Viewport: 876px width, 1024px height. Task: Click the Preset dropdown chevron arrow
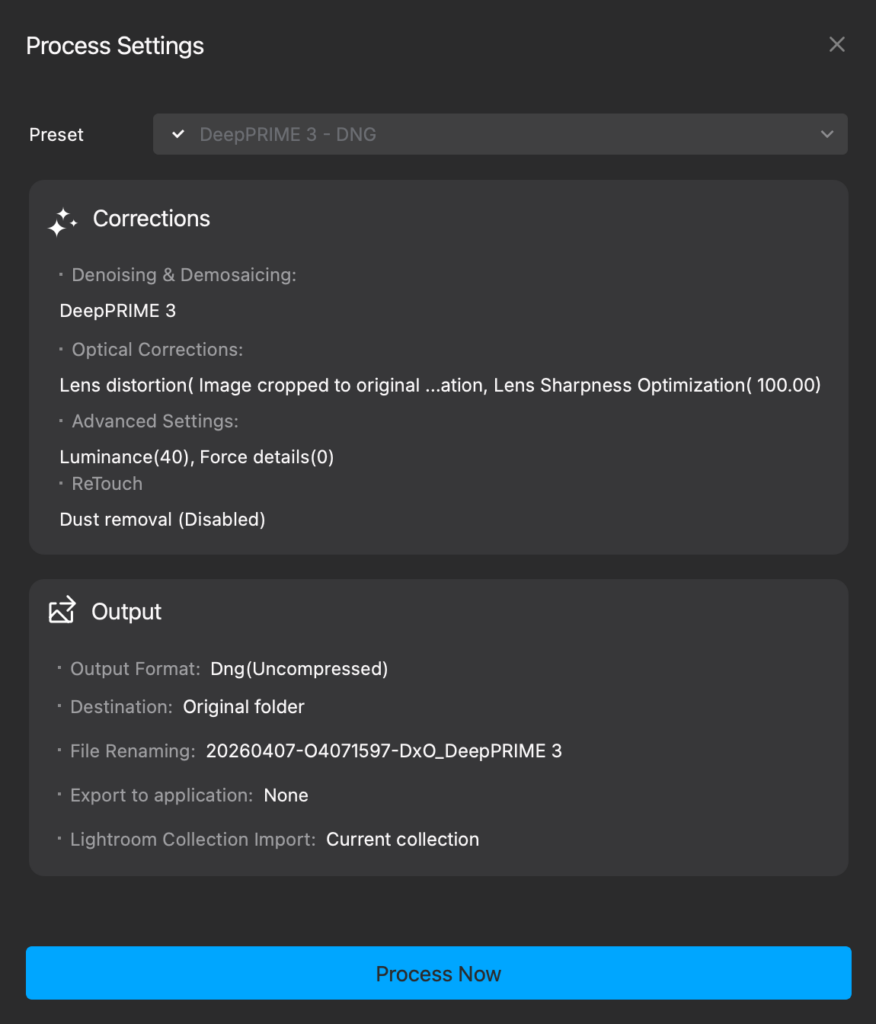point(827,135)
